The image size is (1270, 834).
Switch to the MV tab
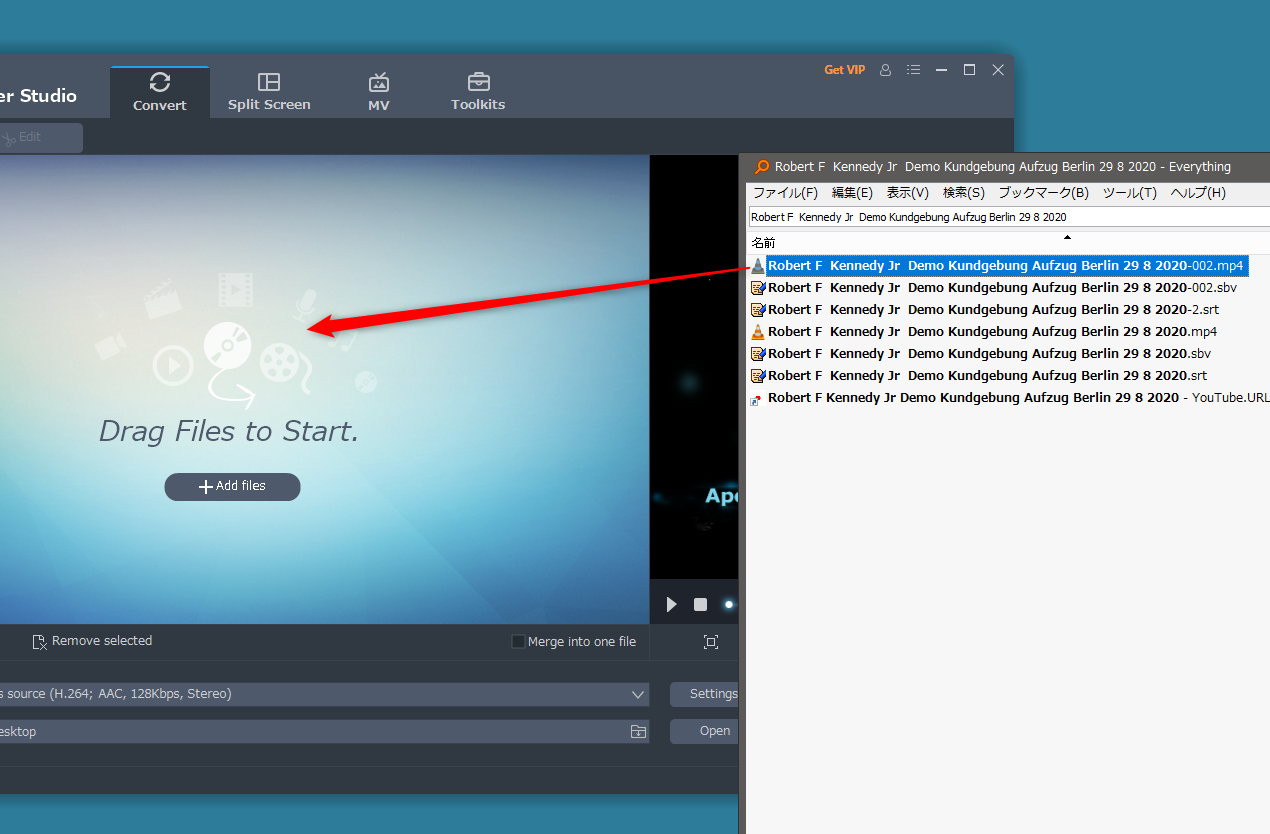point(378,92)
